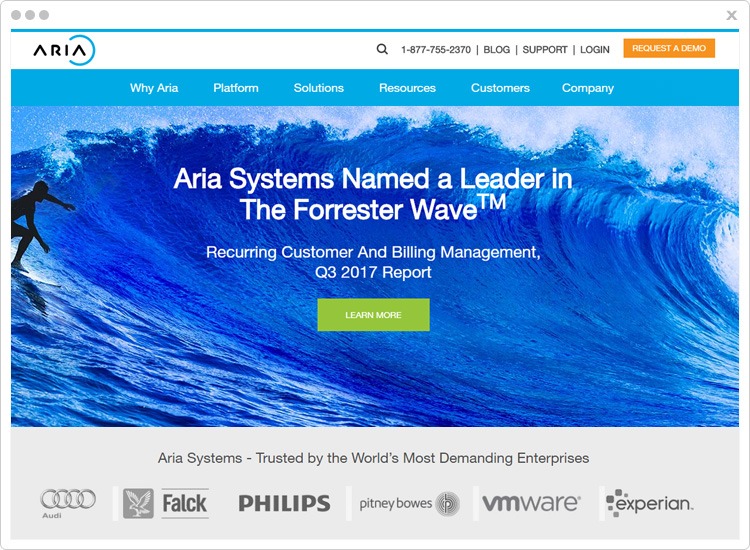Open the Support link

click(x=545, y=50)
